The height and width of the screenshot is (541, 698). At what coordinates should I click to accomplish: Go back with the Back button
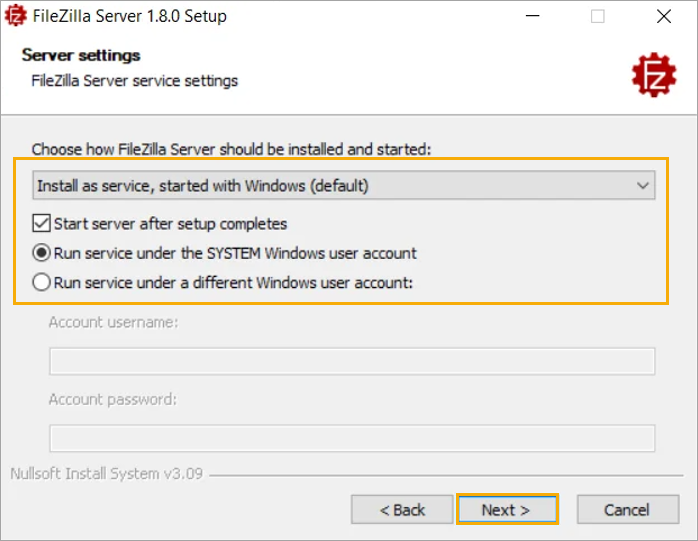tap(402, 509)
